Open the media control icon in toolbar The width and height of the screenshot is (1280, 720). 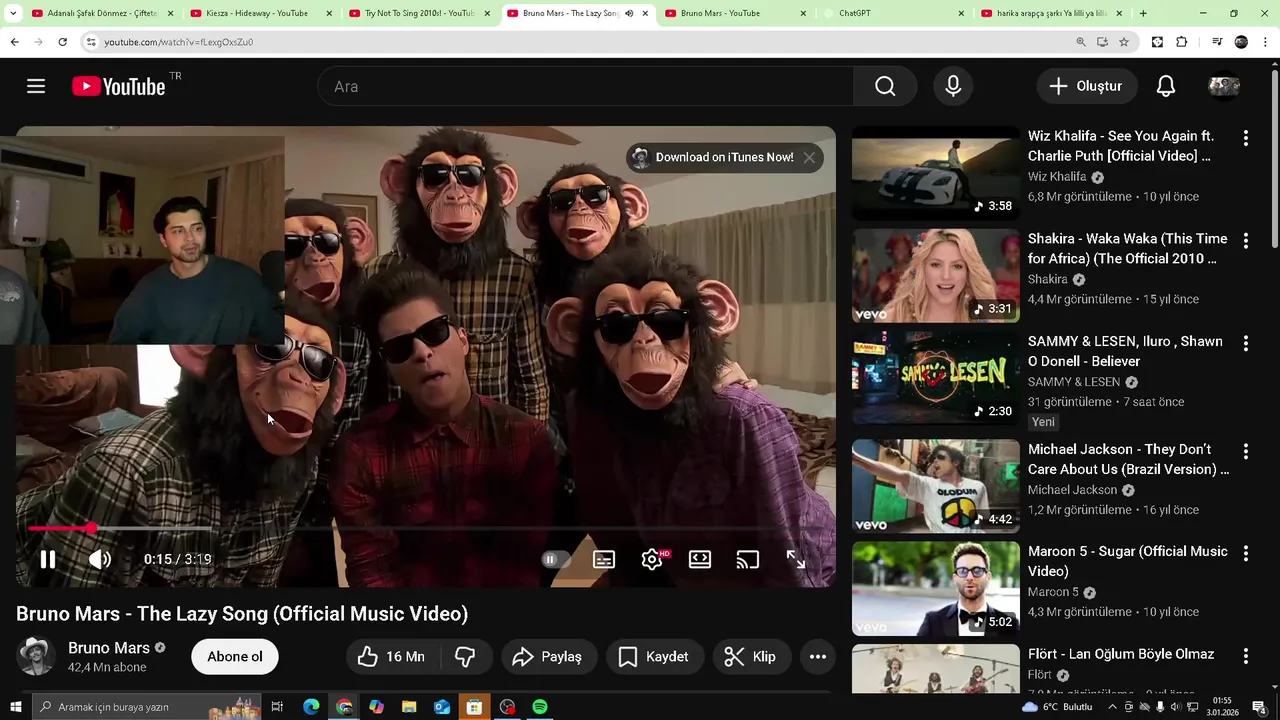tap(1217, 42)
